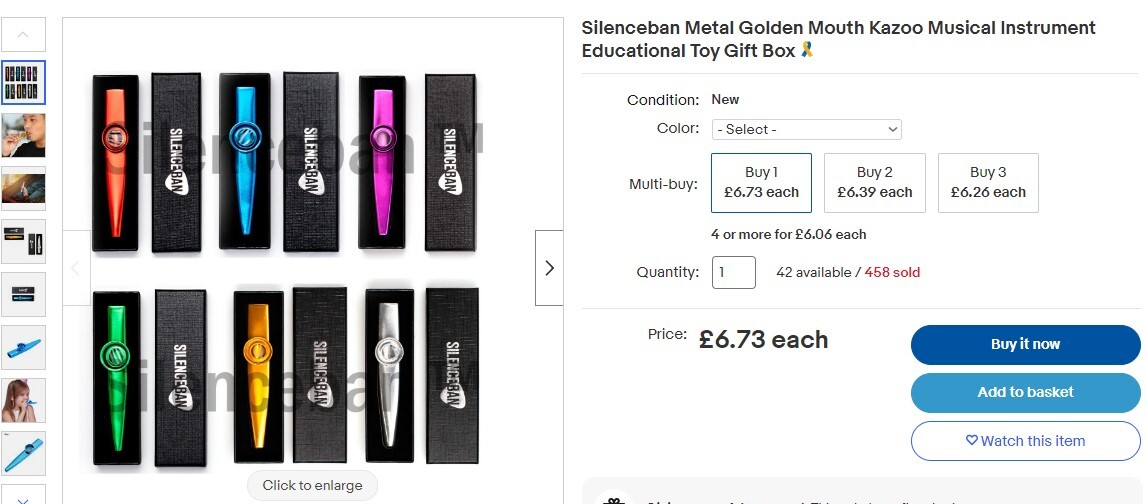Go to previous product image arrow
1146x504 pixels.
pyautogui.click(x=76, y=268)
